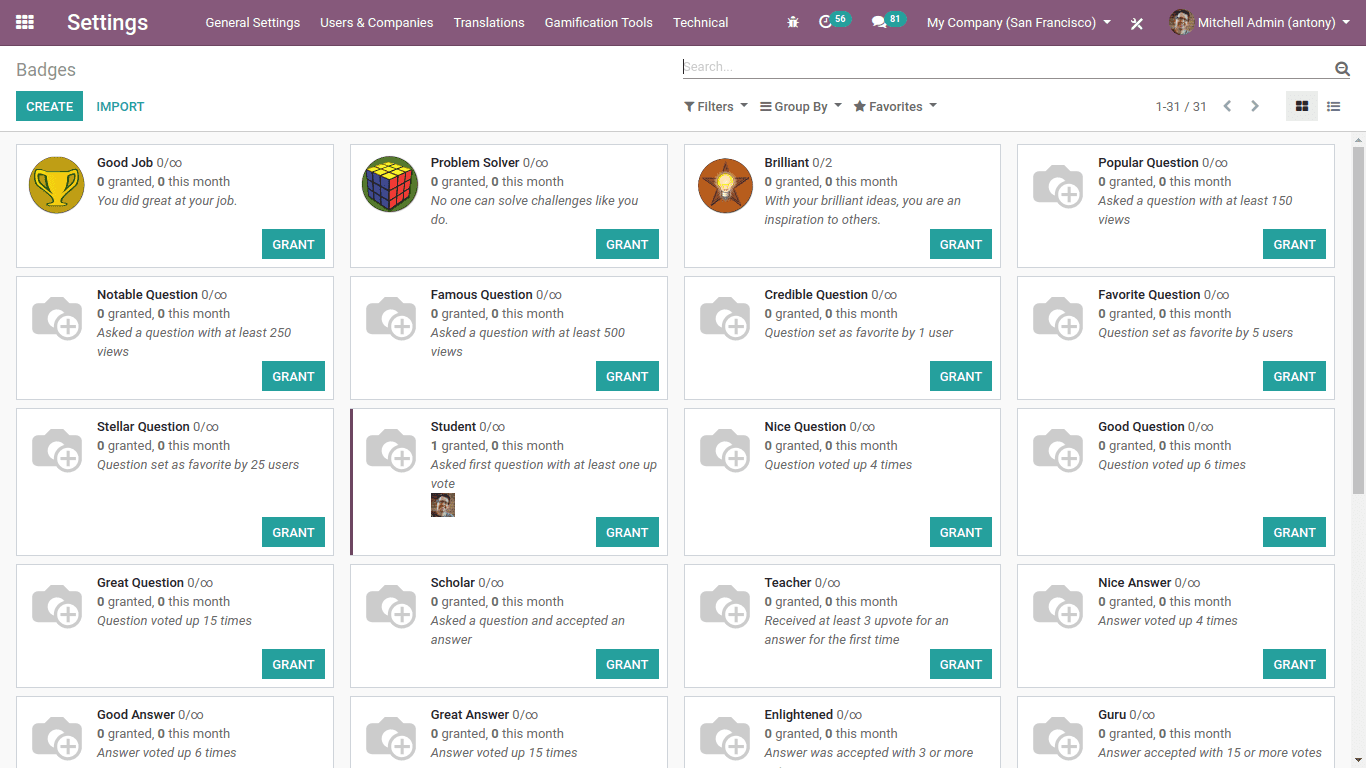Open the Group By dropdown
The width and height of the screenshot is (1366, 768).
point(801,107)
